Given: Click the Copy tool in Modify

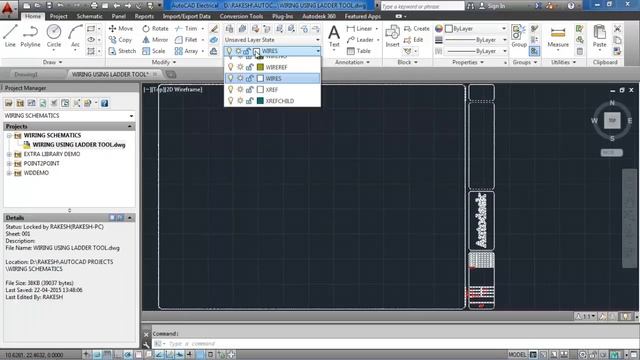Looking at the screenshot, I should click(120, 40).
